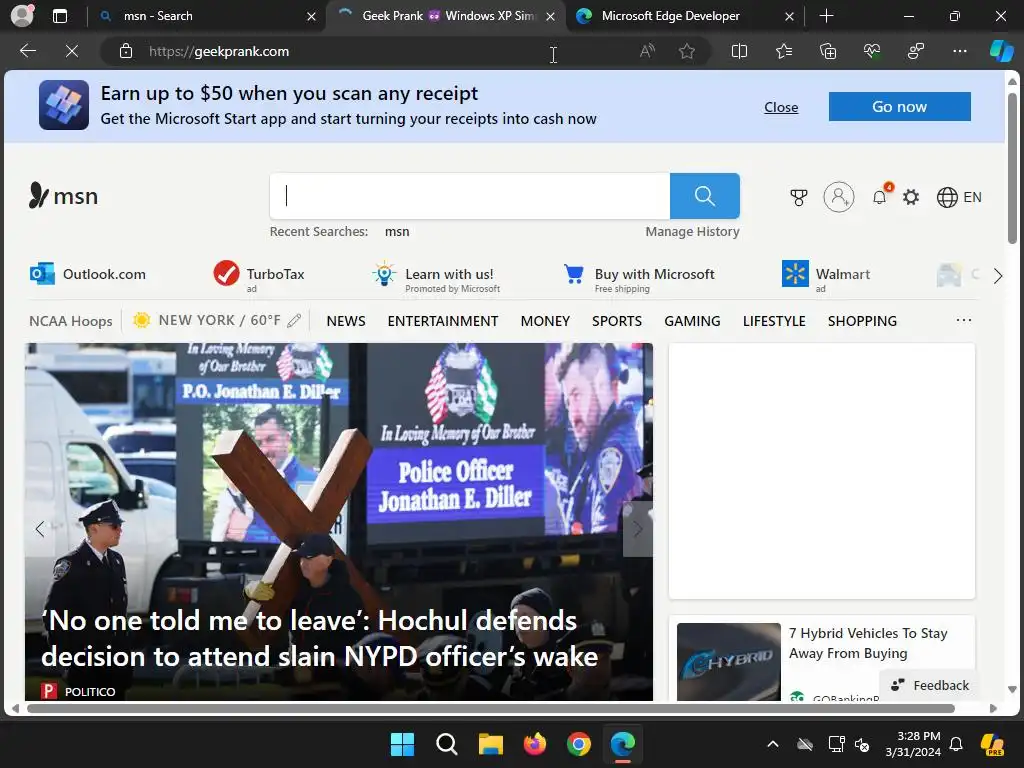Open Microsoft Rewards trophy icon
This screenshot has width=1024, height=768.
click(x=798, y=197)
